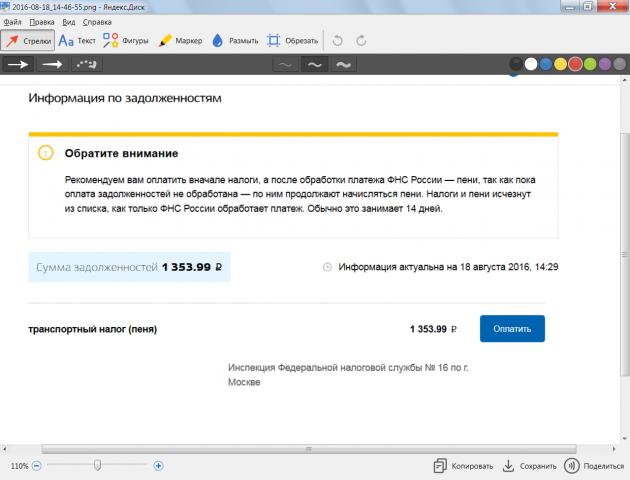Click the clock icon beside Информация актуальна
Viewport: 630px width, 480px height.
(327, 267)
